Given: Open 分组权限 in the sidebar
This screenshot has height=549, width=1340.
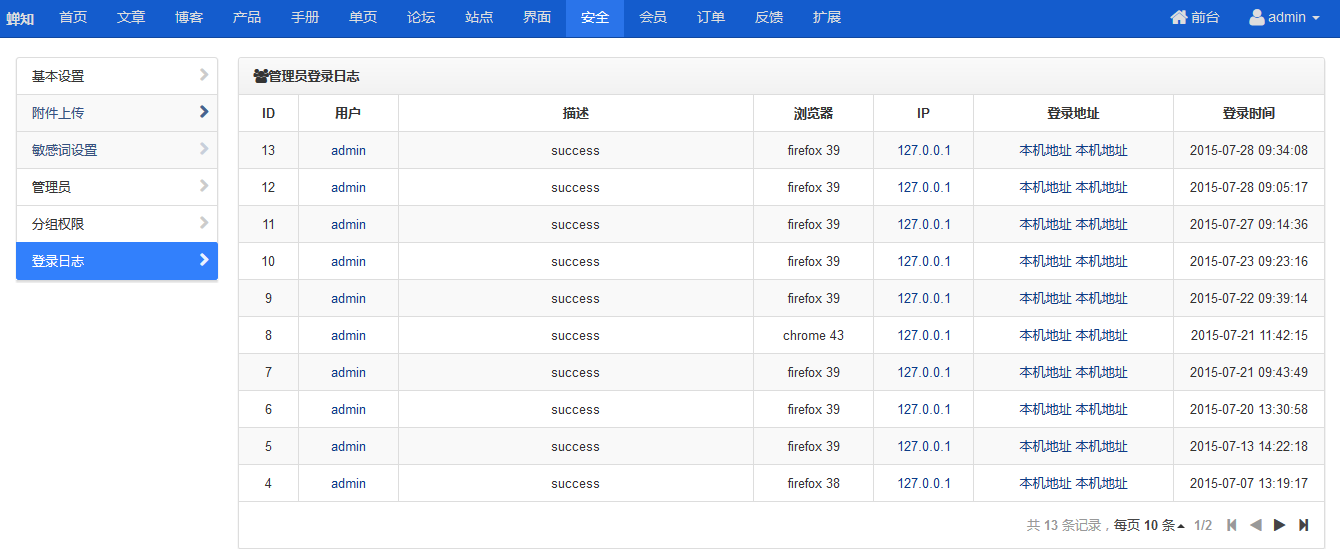Looking at the screenshot, I should pyautogui.click(x=117, y=224).
